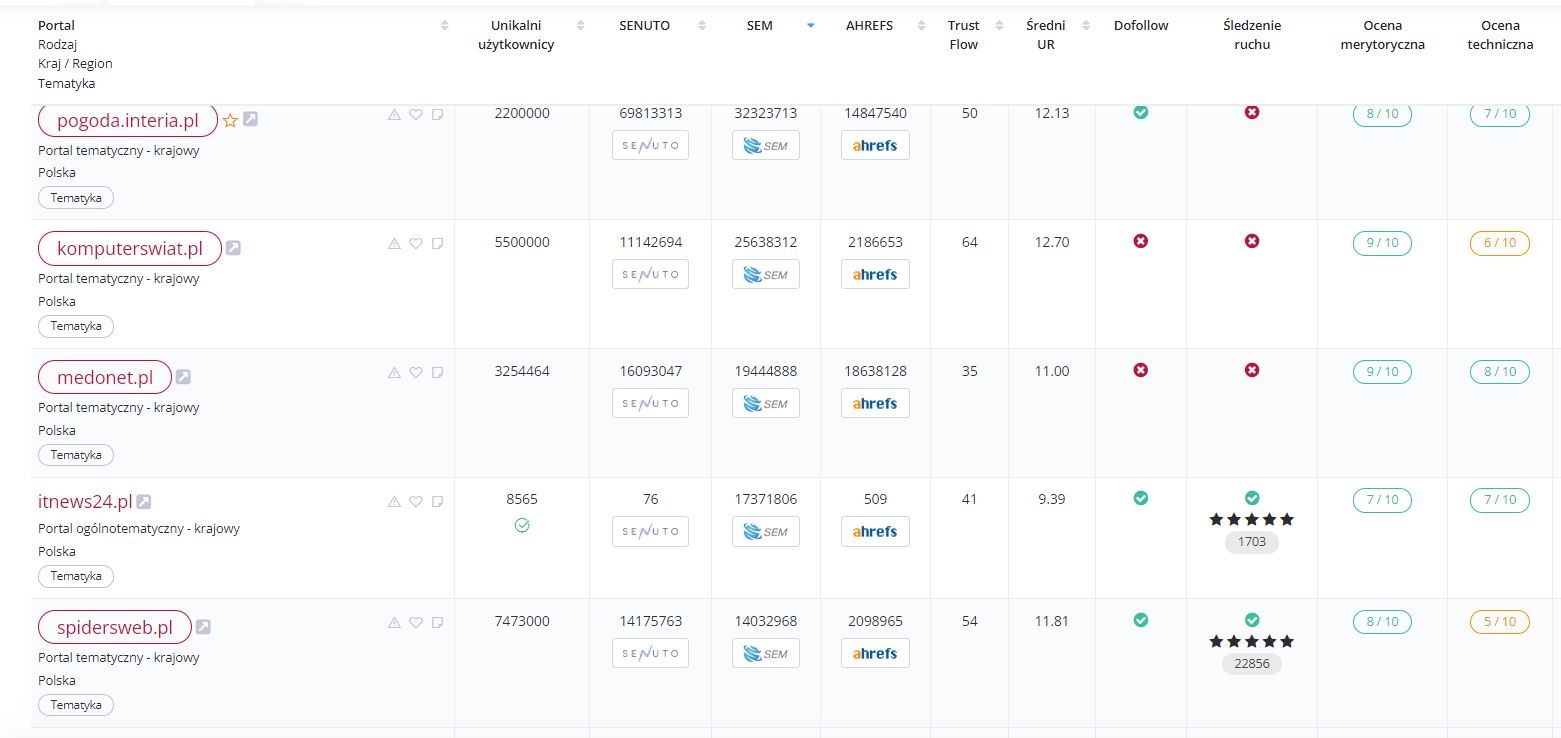The width and height of the screenshot is (1561, 738).
Task: Click Tematyka tag under pogoda.interia.pl
Action: pyautogui.click(x=76, y=197)
